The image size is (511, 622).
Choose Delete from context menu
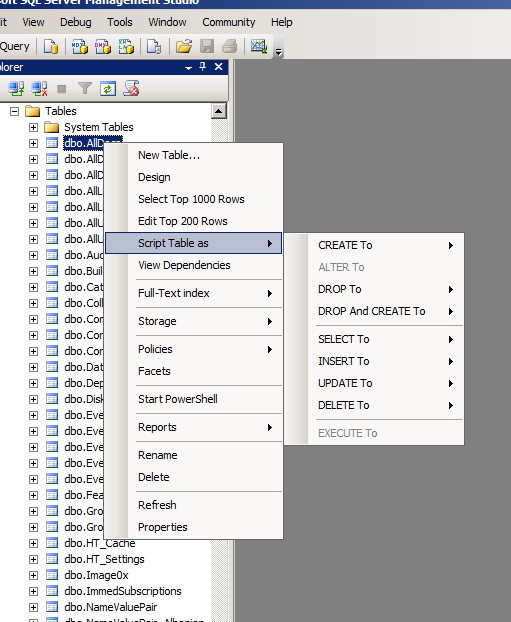click(194, 477)
